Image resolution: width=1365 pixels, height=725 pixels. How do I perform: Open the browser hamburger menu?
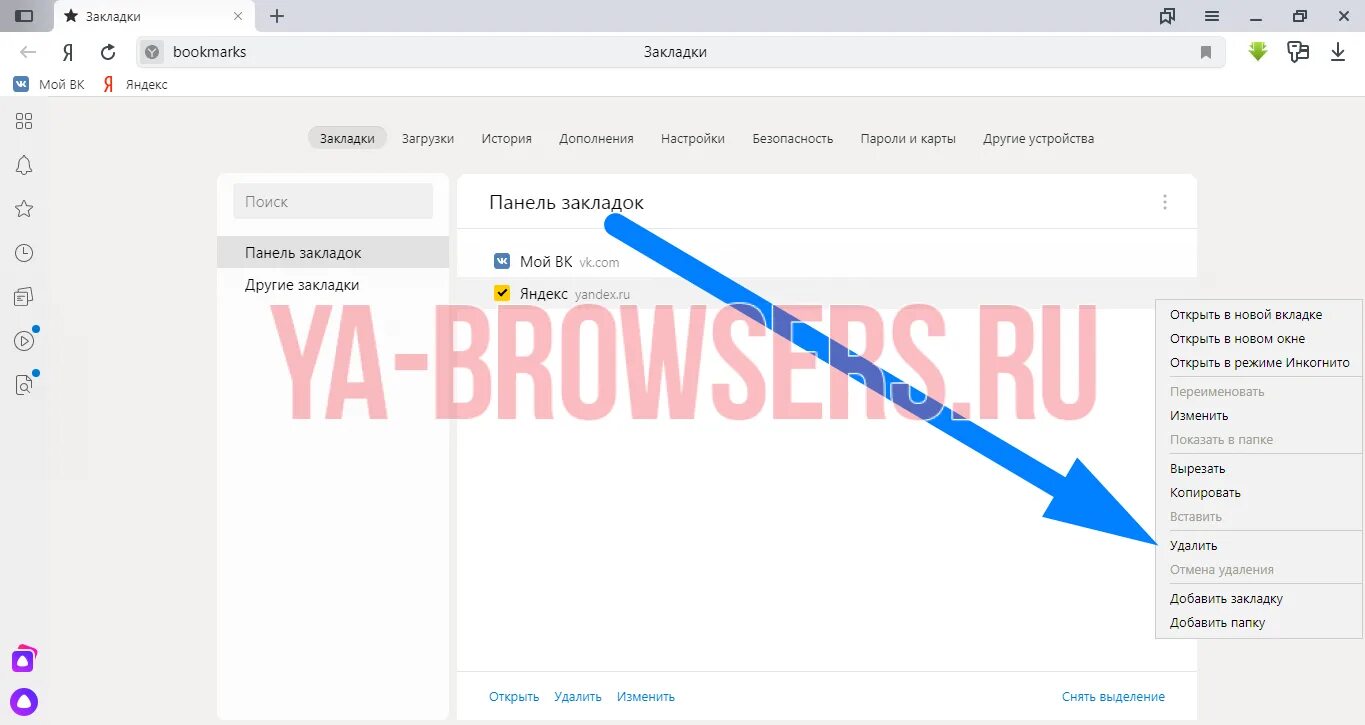click(x=1212, y=16)
